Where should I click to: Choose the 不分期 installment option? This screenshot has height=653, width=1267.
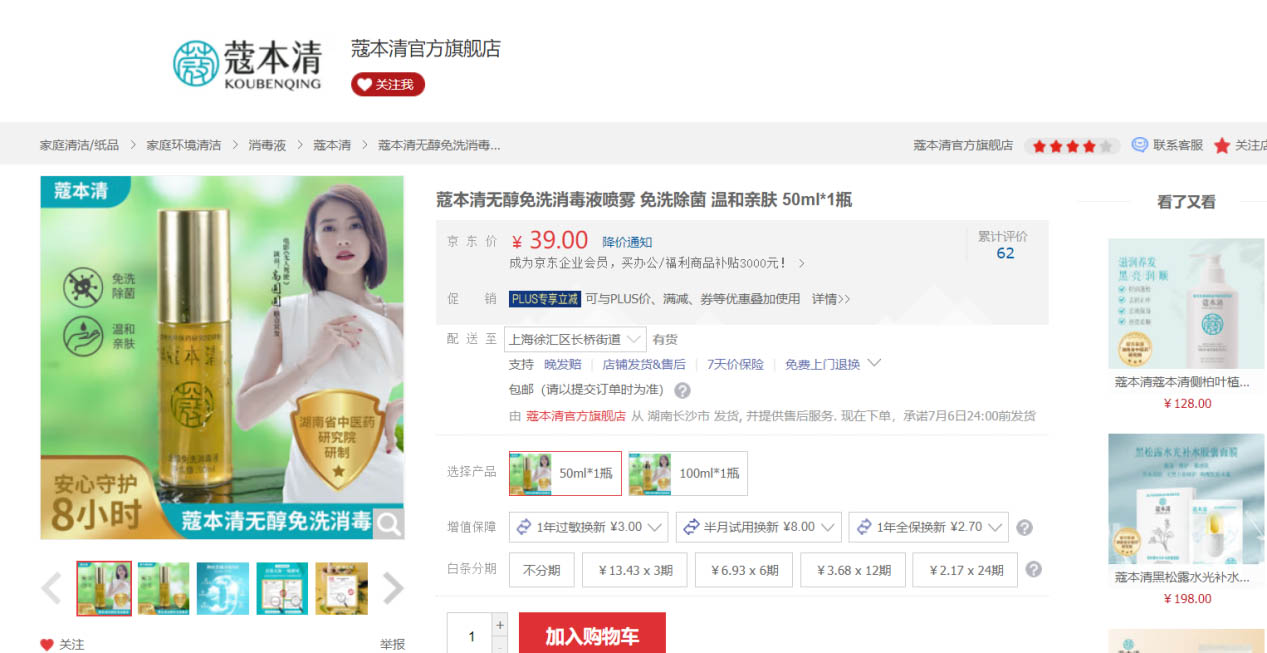click(x=541, y=570)
